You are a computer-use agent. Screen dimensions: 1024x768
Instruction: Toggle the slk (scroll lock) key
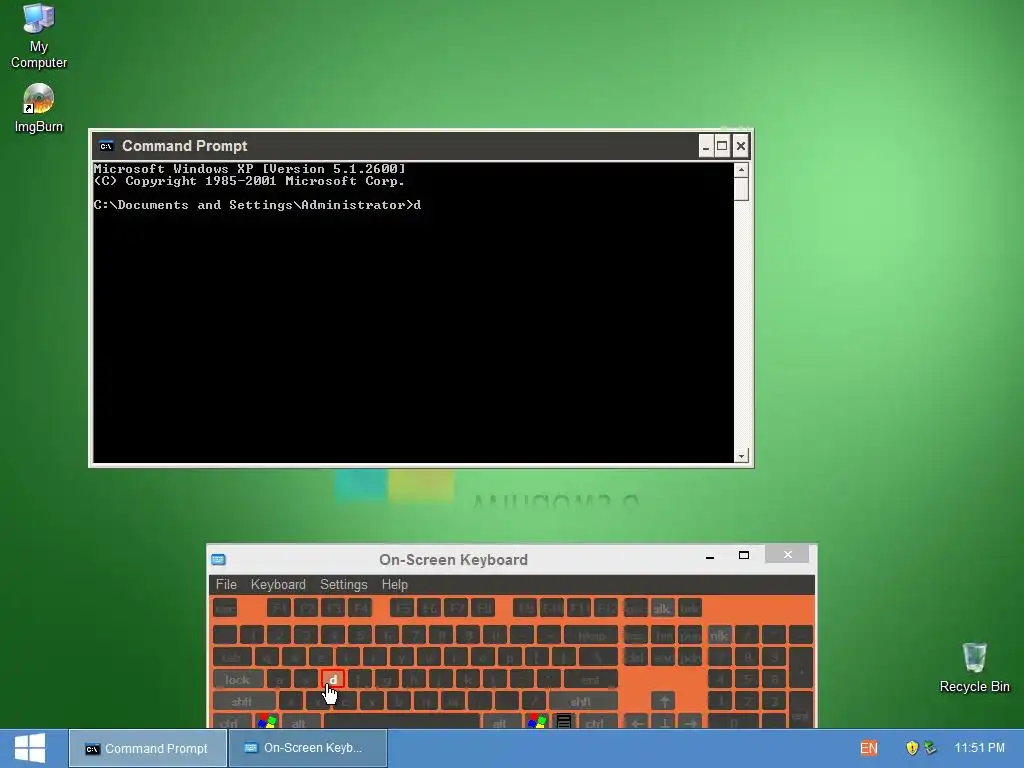pyautogui.click(x=663, y=609)
